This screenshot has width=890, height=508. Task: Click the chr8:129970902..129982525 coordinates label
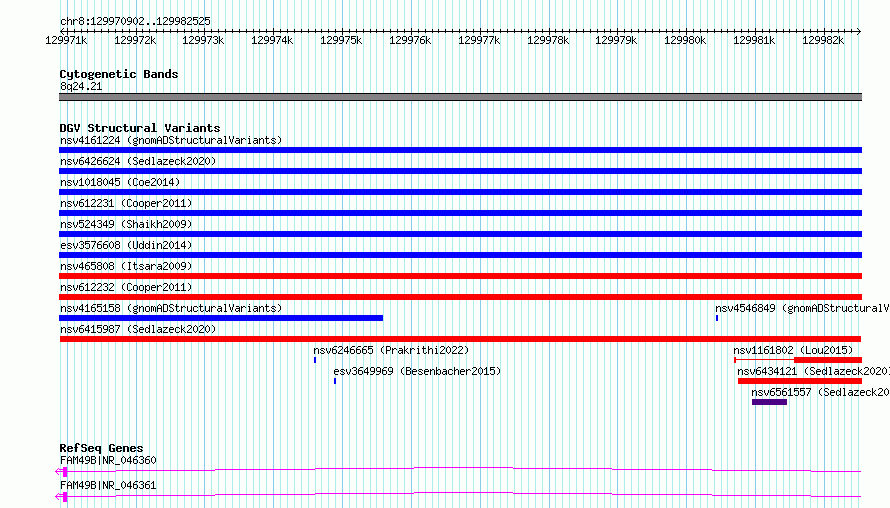pos(135,21)
